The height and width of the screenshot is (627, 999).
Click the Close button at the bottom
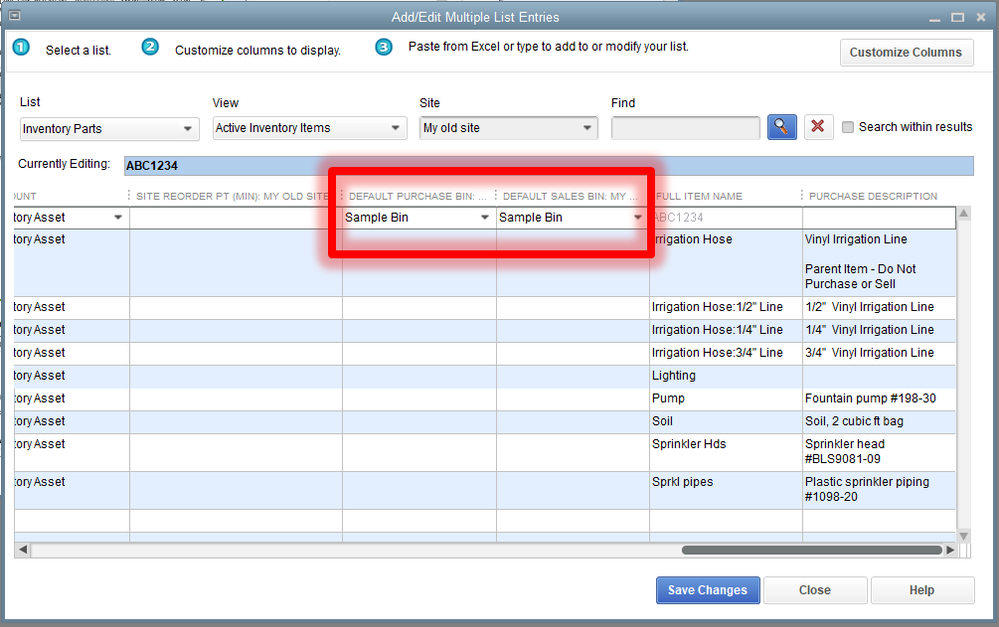pyautogui.click(x=814, y=590)
